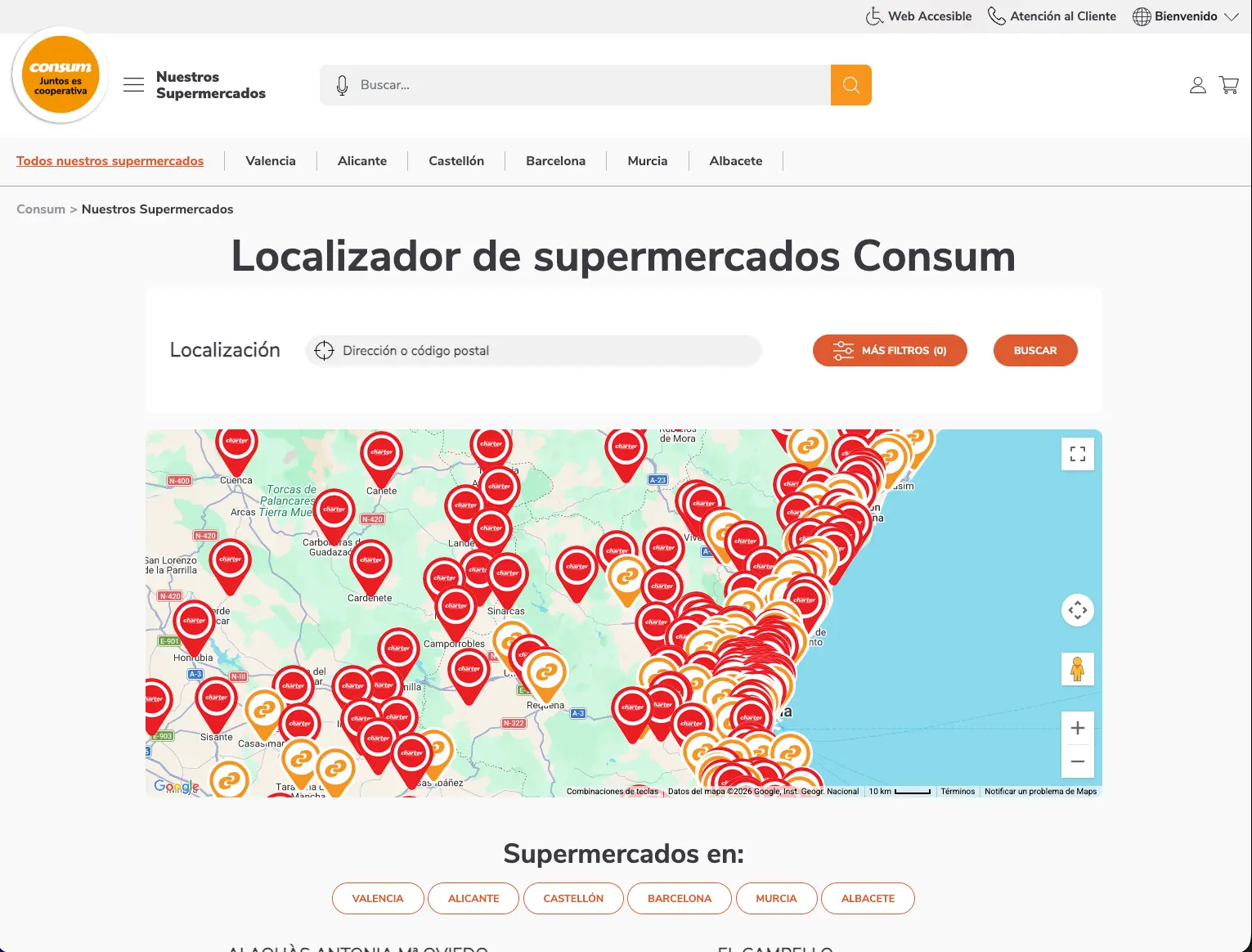This screenshot has width=1252, height=952.
Task: Click the Localización label
Action: 225,350
